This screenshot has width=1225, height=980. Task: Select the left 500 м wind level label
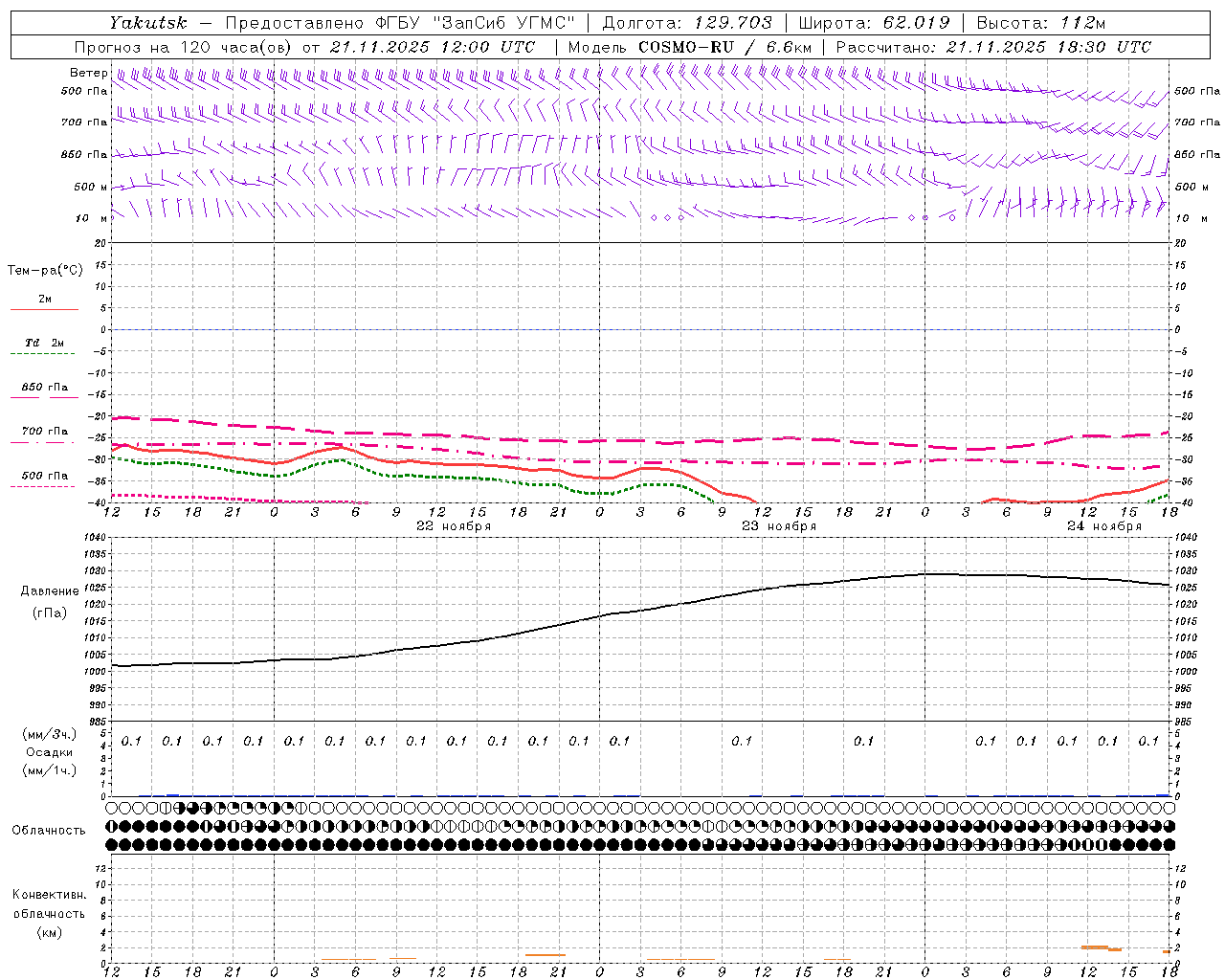[x=91, y=187]
